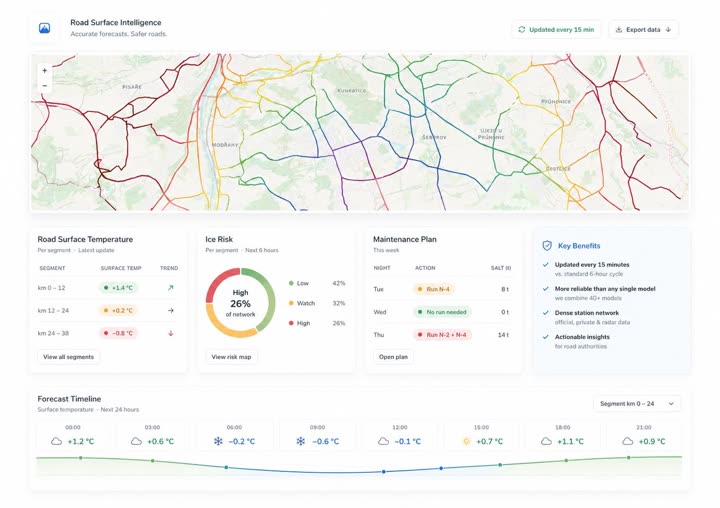Click the Key Benefits shield icon
The width and height of the screenshot is (720, 508).
click(547, 246)
